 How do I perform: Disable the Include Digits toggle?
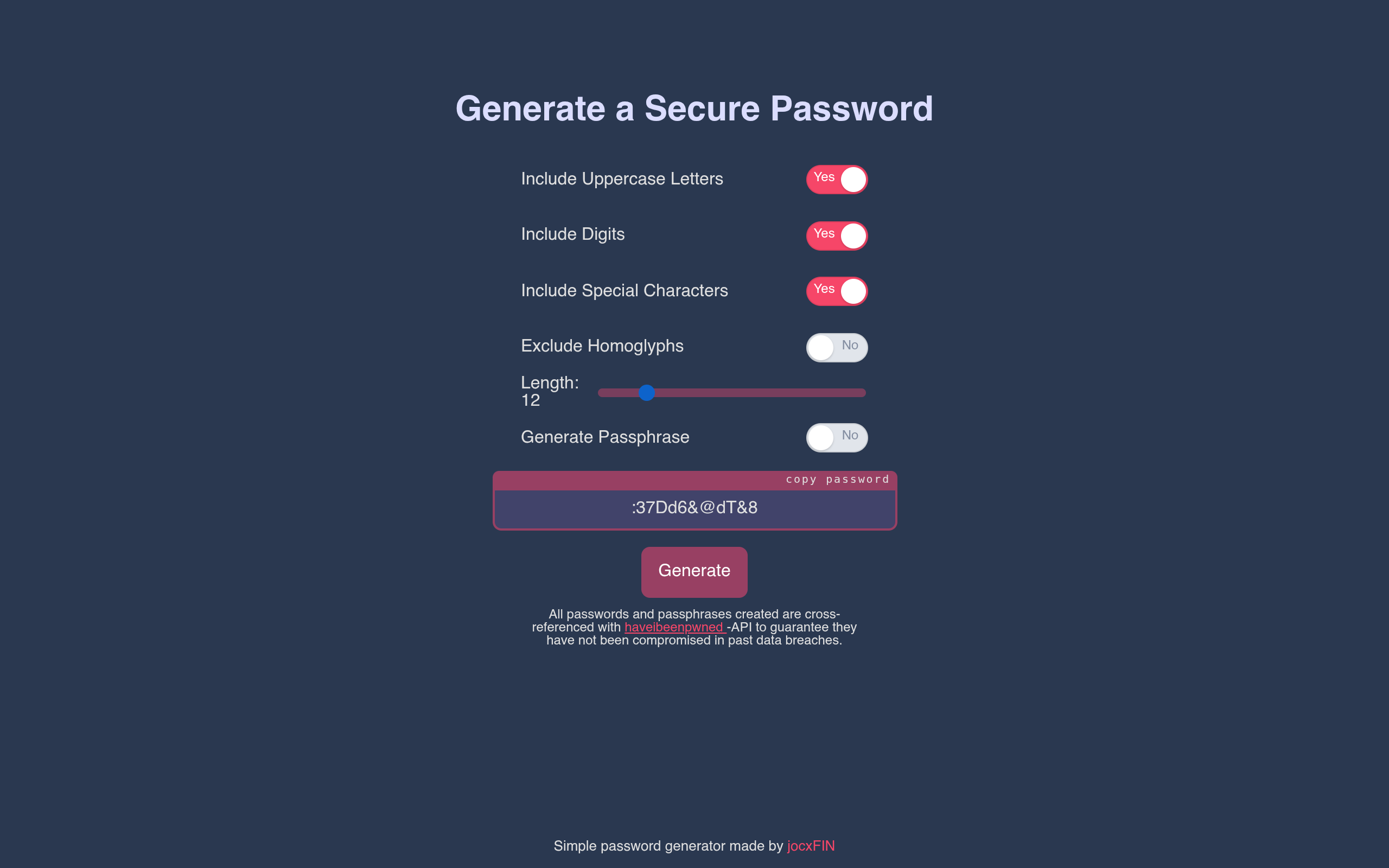(837, 235)
